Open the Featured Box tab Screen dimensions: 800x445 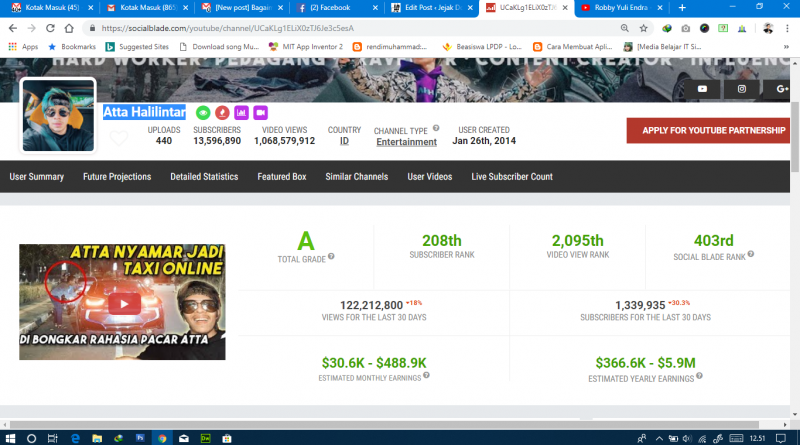pyautogui.click(x=282, y=177)
